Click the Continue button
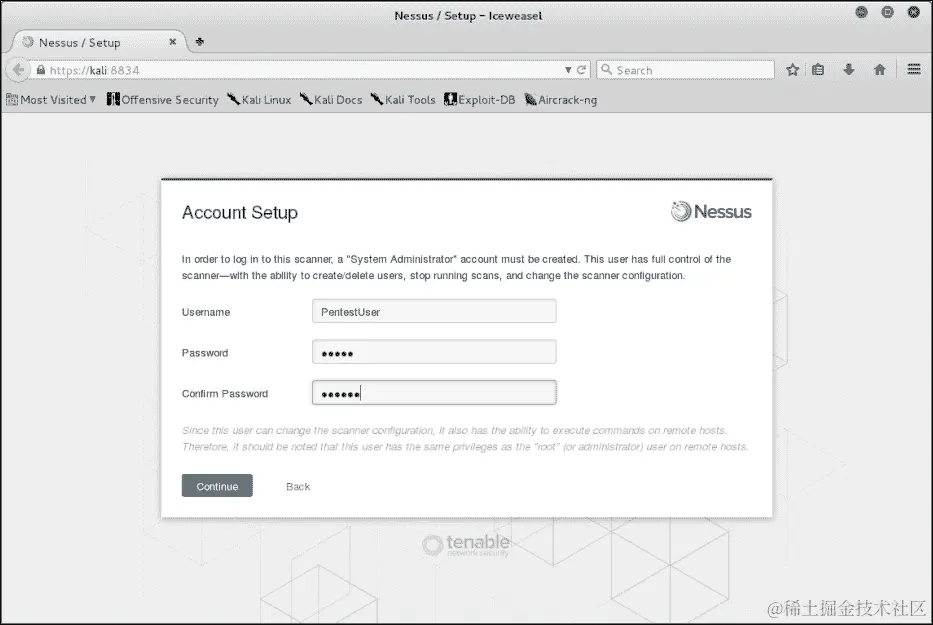 [x=217, y=486]
